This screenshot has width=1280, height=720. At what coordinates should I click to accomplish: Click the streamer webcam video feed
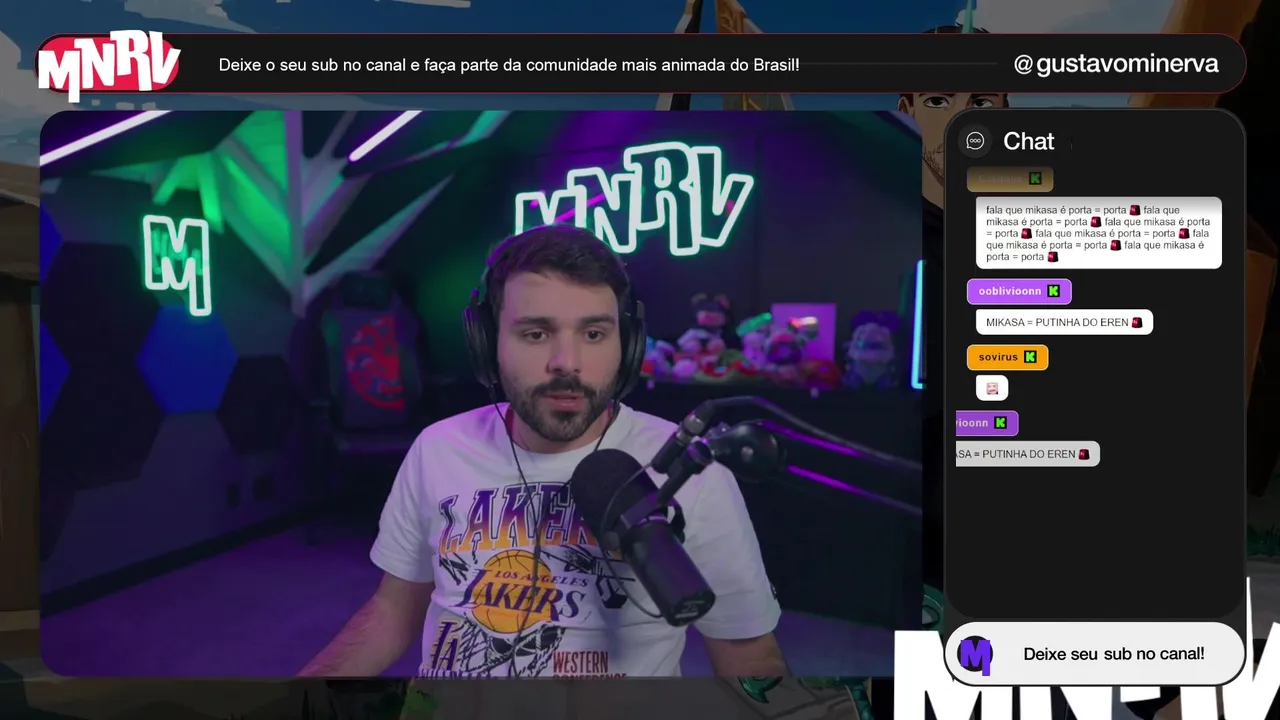click(481, 393)
